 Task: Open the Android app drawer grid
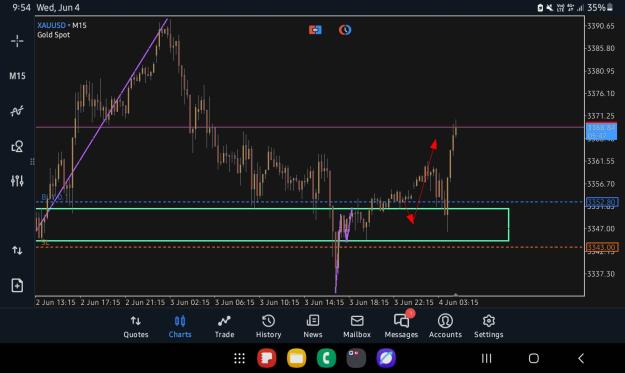tap(239, 358)
